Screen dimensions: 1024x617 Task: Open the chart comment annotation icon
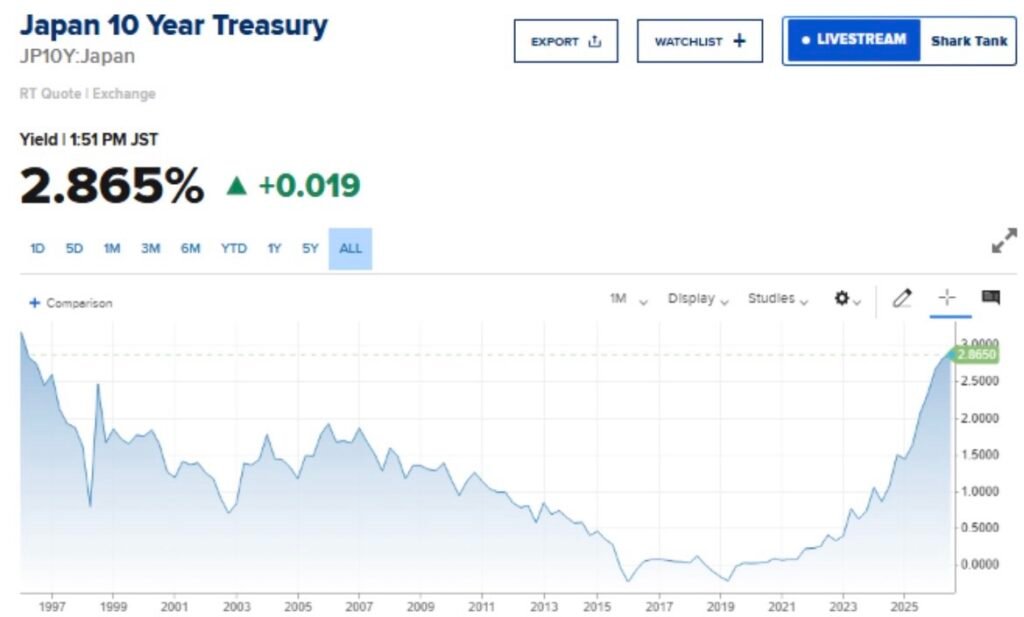click(x=991, y=298)
